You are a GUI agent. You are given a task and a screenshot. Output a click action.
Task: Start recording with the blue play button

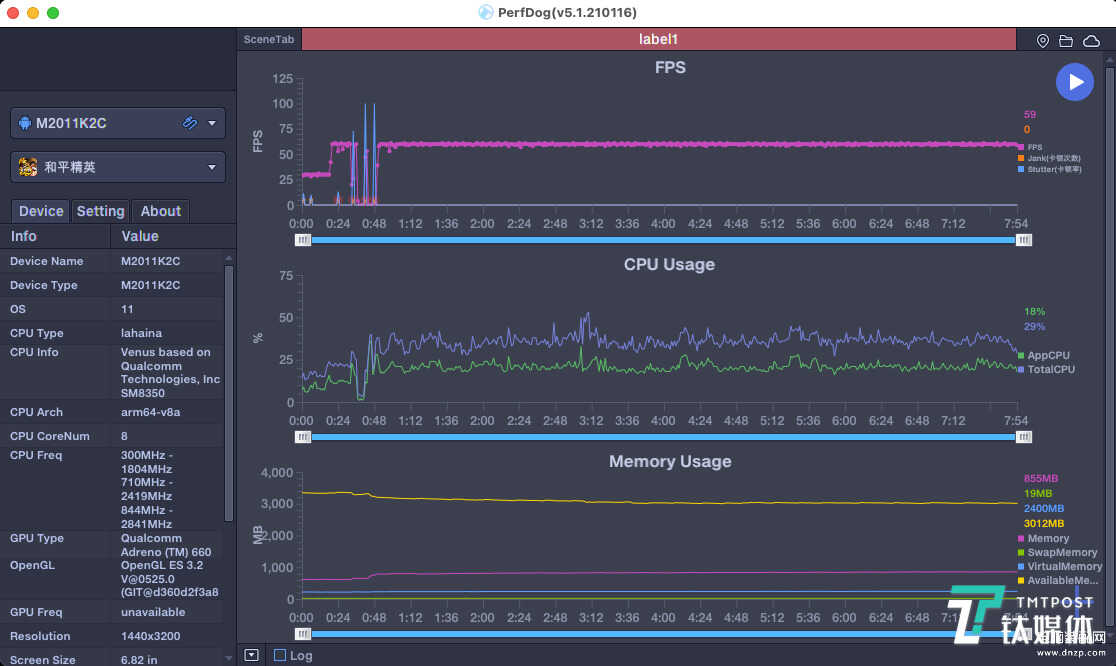click(1075, 82)
